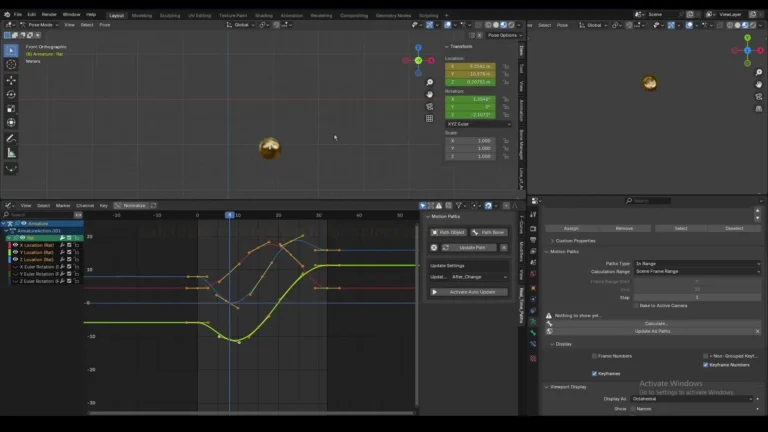768x432 pixels.
Task: Open graph editor Channel menu
Action: coord(85,206)
